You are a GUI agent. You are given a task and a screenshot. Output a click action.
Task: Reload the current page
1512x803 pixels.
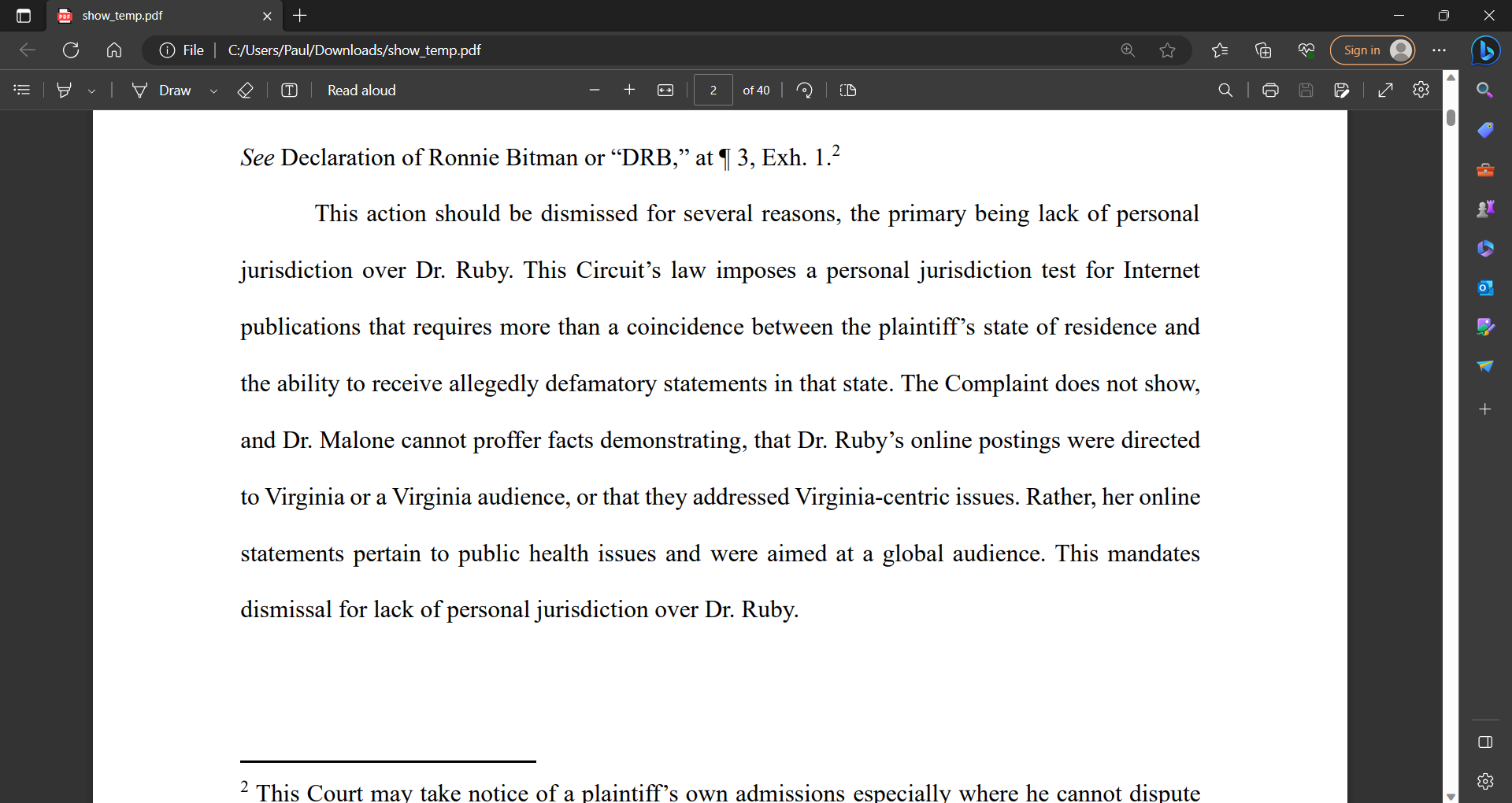tap(71, 50)
